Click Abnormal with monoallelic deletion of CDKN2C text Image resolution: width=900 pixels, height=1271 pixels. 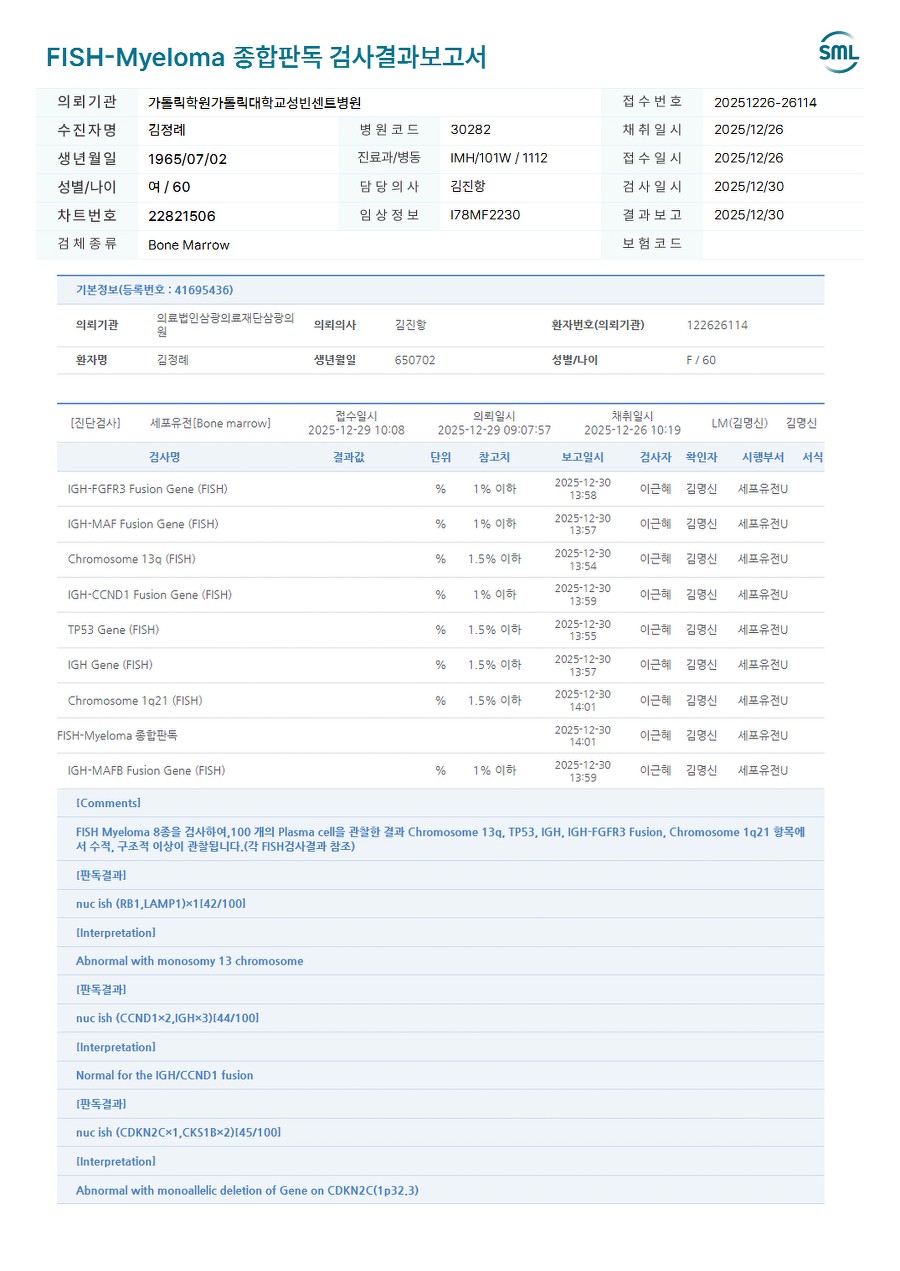(247, 1190)
